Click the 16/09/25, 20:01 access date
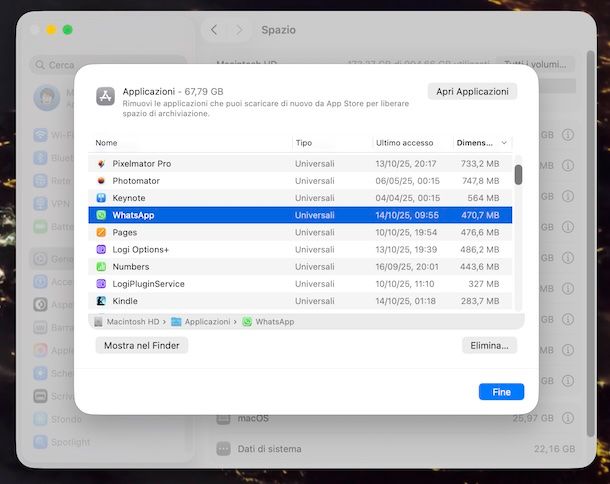The image size is (610, 484). click(407, 267)
